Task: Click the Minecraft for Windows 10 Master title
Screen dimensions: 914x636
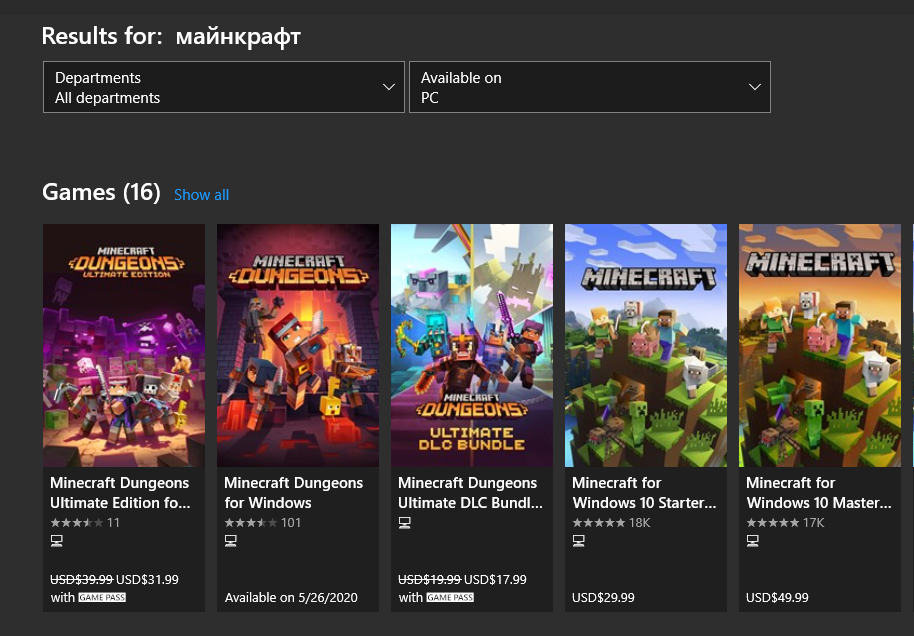Action: (819, 493)
